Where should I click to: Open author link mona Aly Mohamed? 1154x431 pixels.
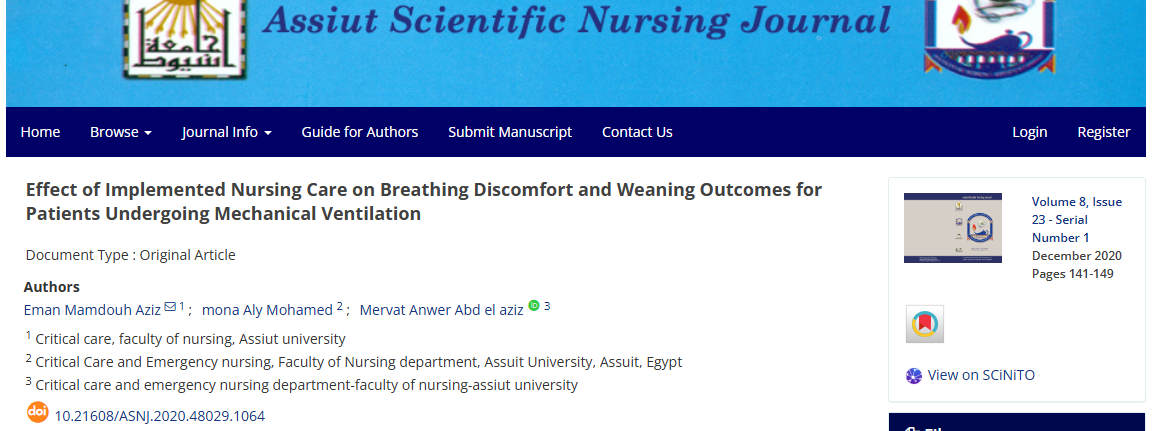click(x=267, y=310)
